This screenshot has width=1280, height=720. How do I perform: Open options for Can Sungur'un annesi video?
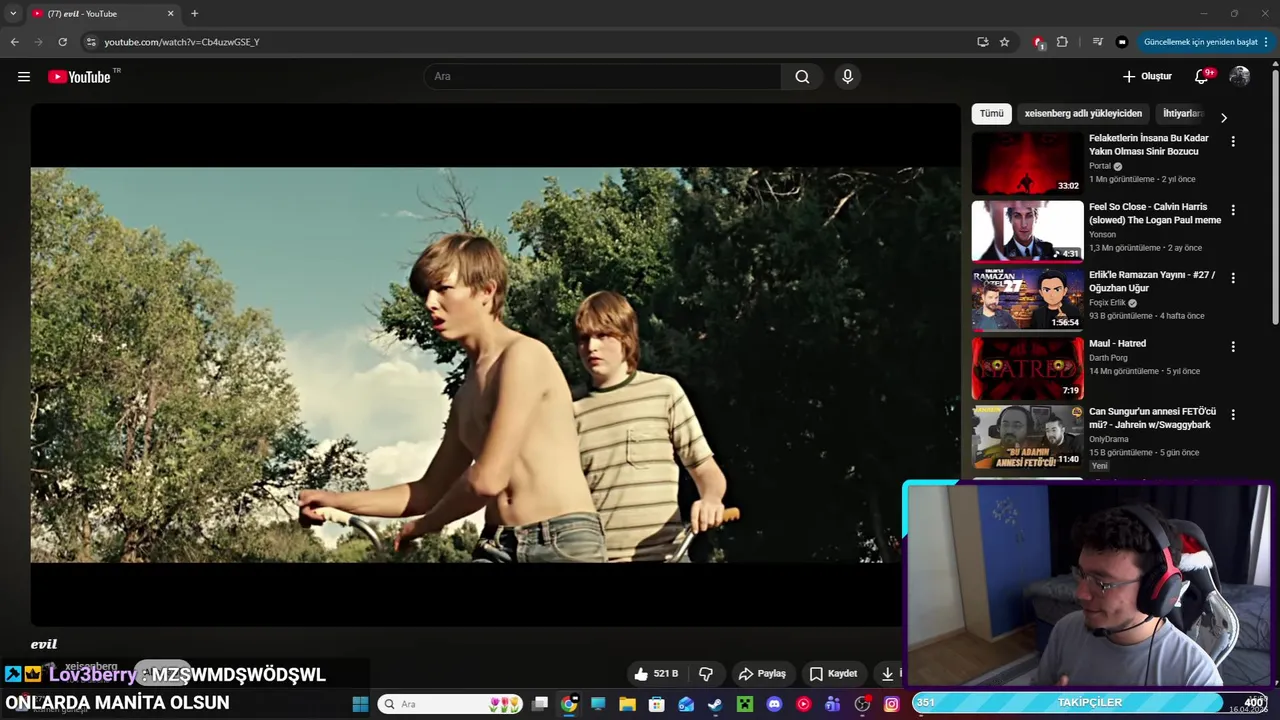1233,415
